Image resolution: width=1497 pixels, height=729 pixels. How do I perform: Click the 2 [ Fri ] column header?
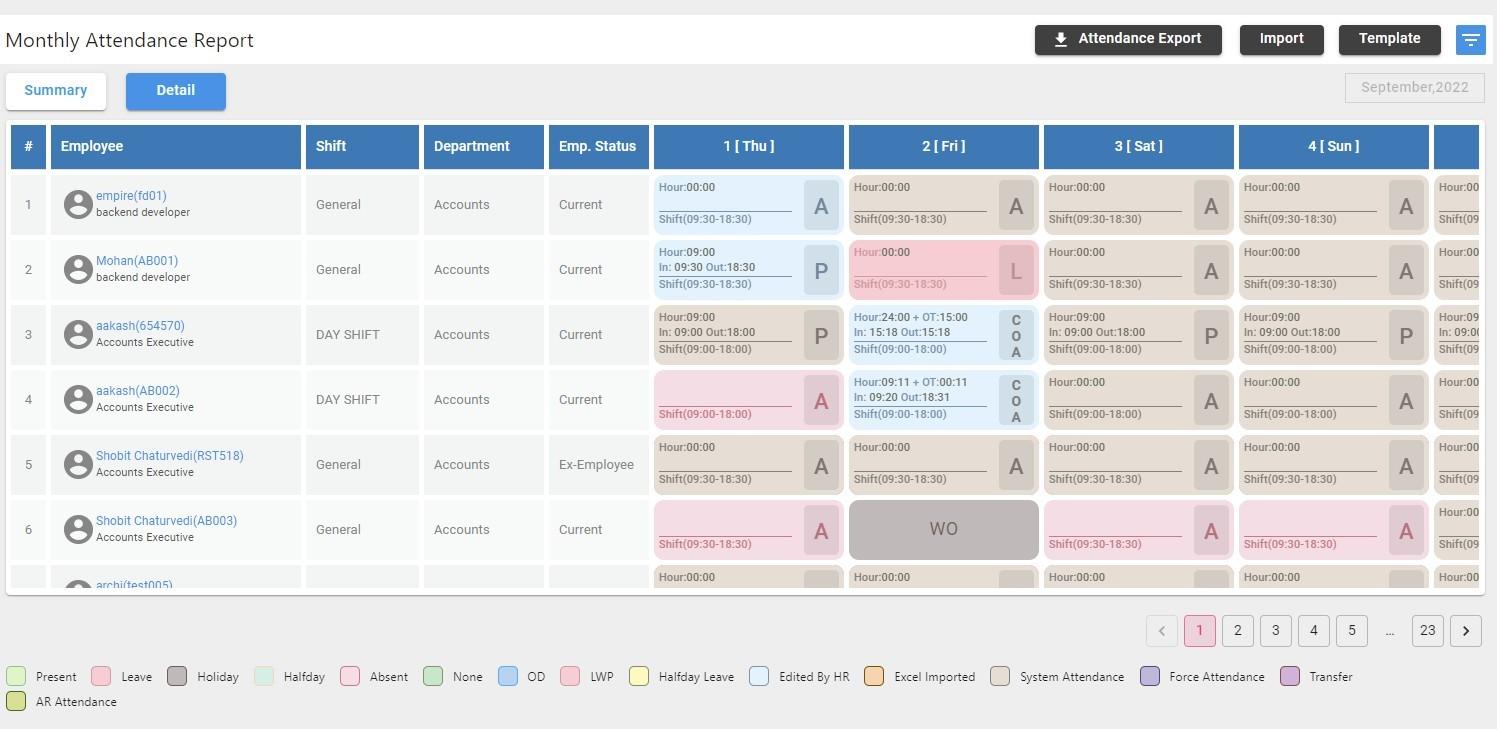click(944, 147)
